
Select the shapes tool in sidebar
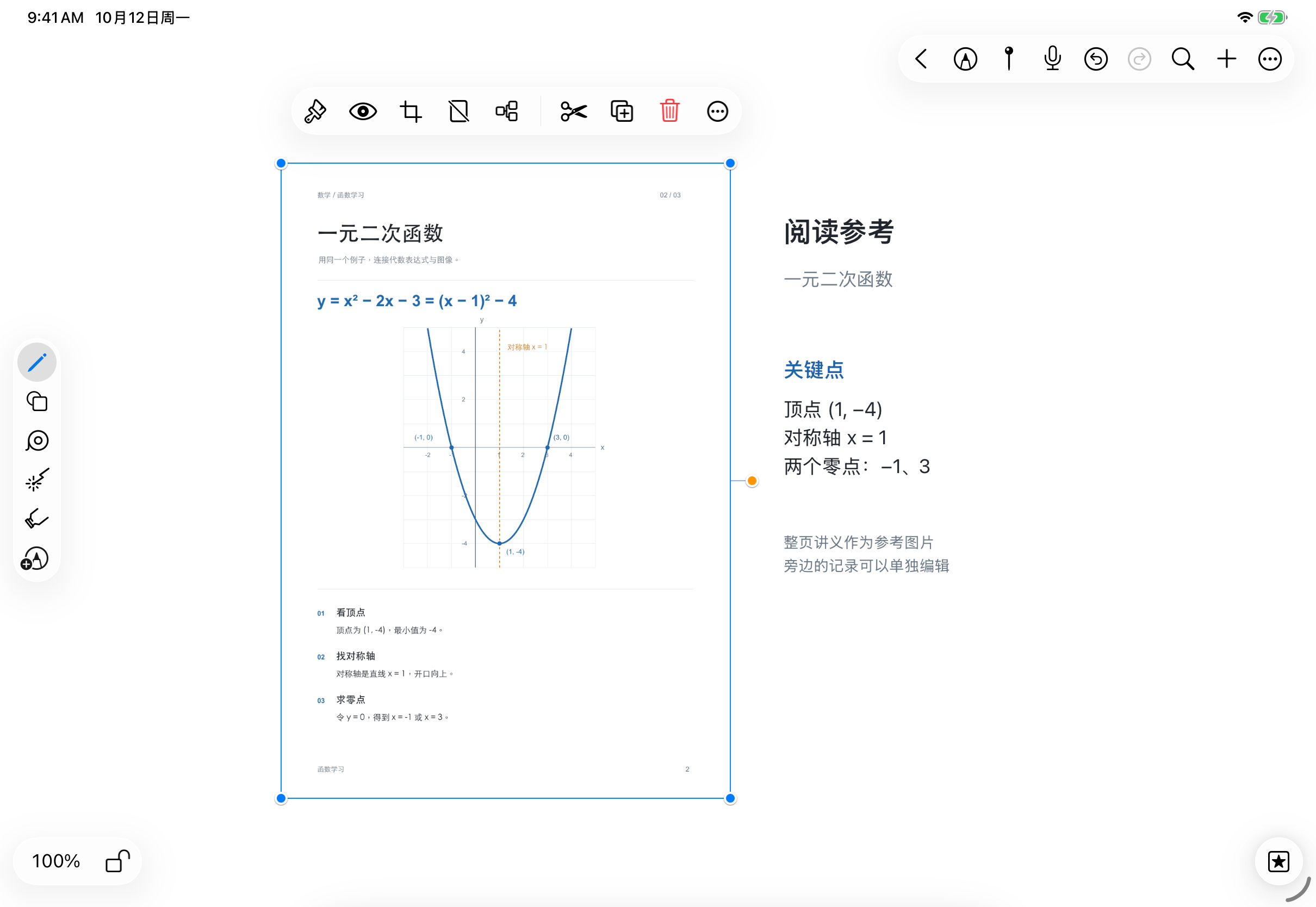pyautogui.click(x=37, y=402)
